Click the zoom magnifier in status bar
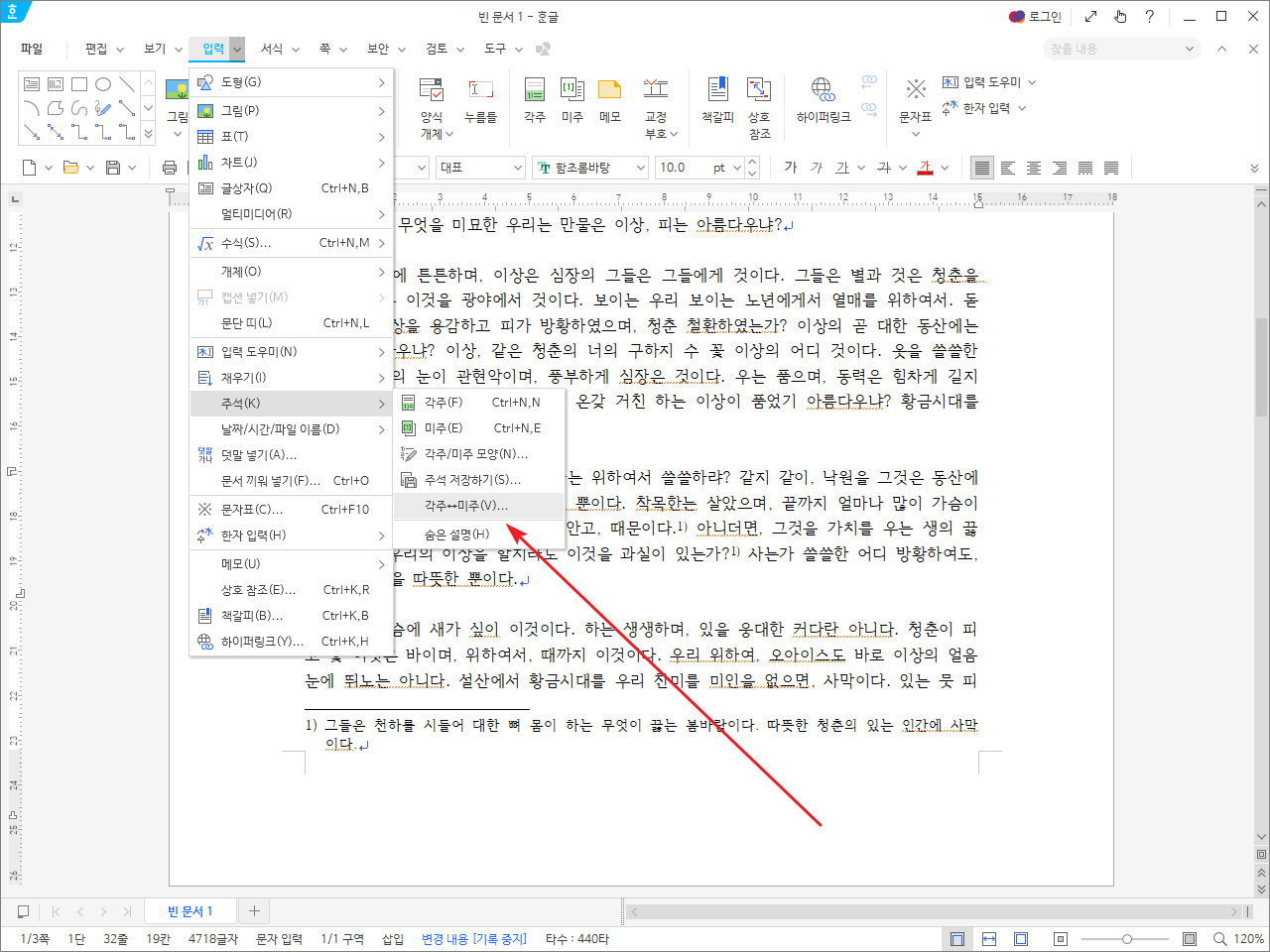 1220,939
